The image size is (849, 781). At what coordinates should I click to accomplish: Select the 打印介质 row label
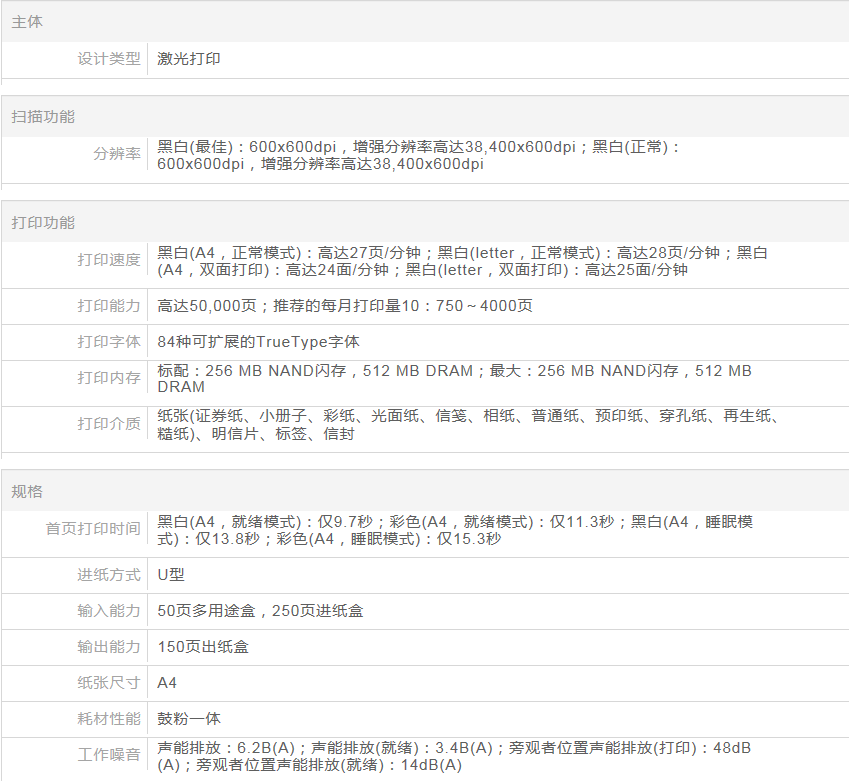109,424
